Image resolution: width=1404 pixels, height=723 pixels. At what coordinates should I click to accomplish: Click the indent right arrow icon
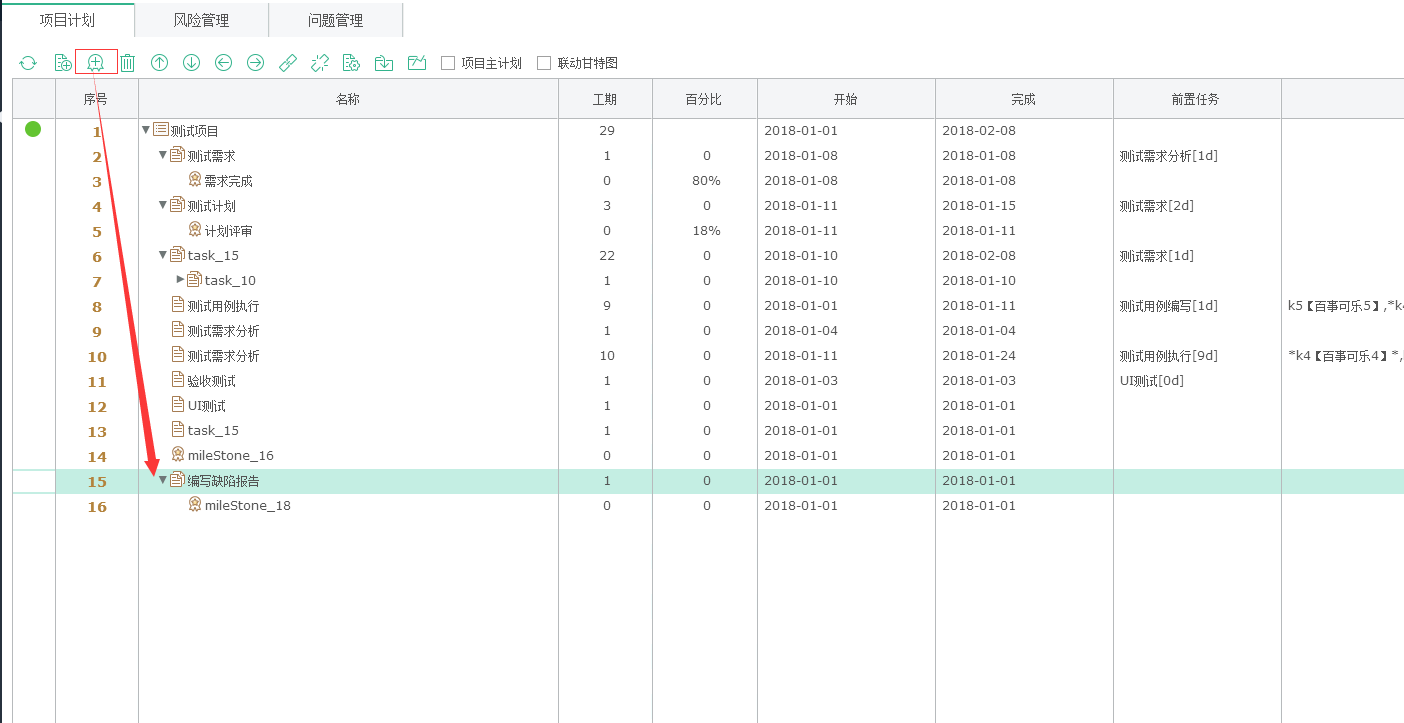(255, 63)
